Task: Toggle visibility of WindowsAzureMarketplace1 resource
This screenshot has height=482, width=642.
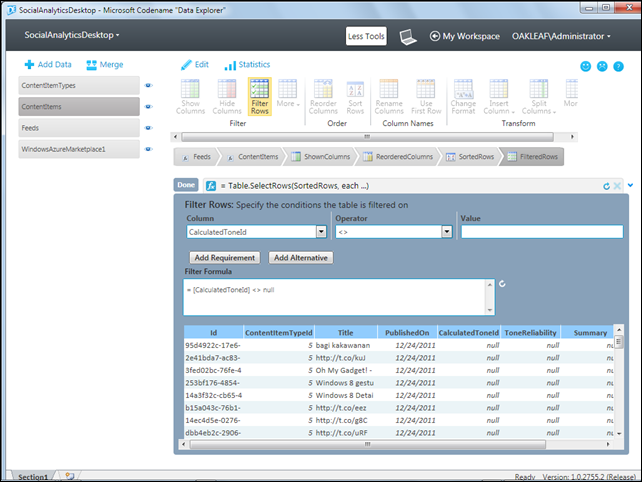Action: tap(149, 149)
